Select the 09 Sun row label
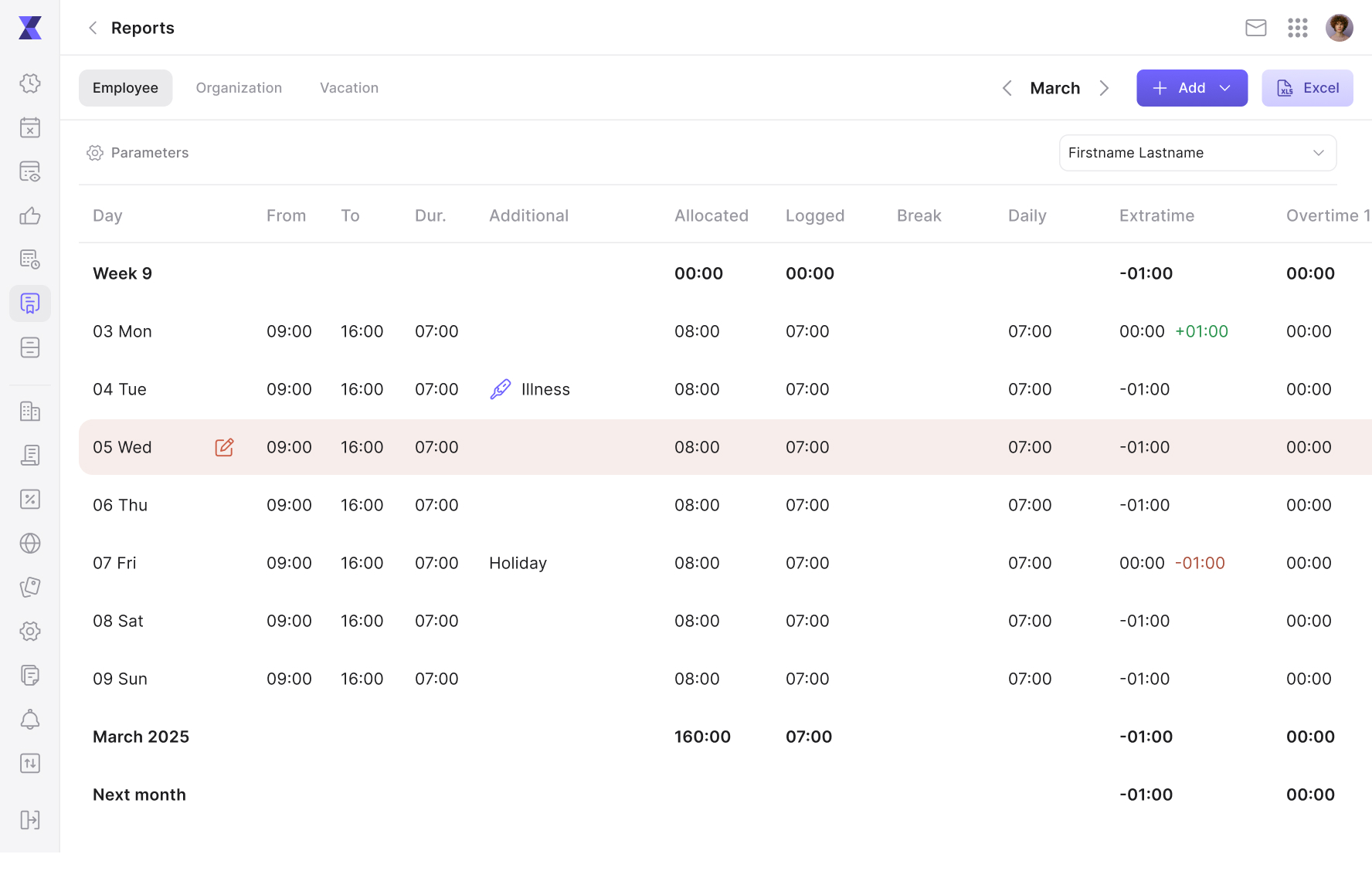 (x=120, y=679)
